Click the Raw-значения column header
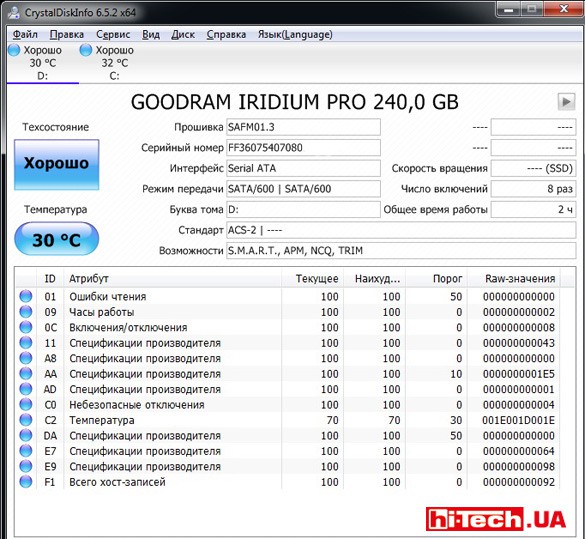Viewport: 585px width, 539px height. [514, 279]
